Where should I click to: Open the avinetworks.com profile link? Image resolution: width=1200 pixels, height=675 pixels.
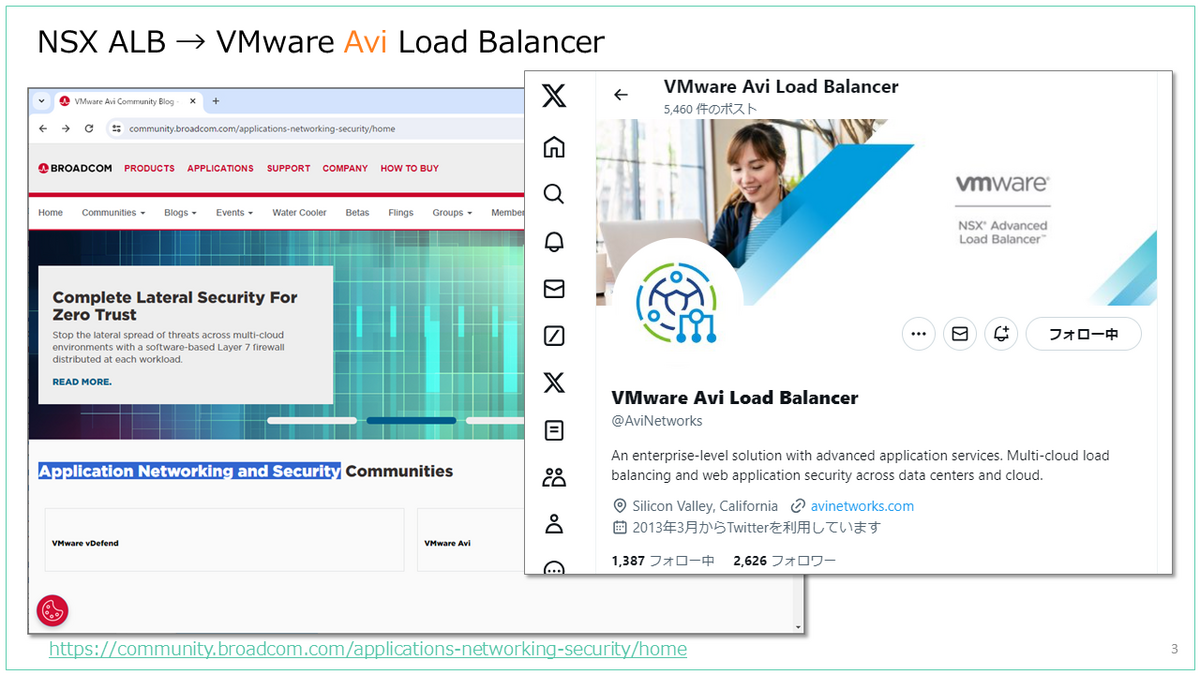pos(862,506)
